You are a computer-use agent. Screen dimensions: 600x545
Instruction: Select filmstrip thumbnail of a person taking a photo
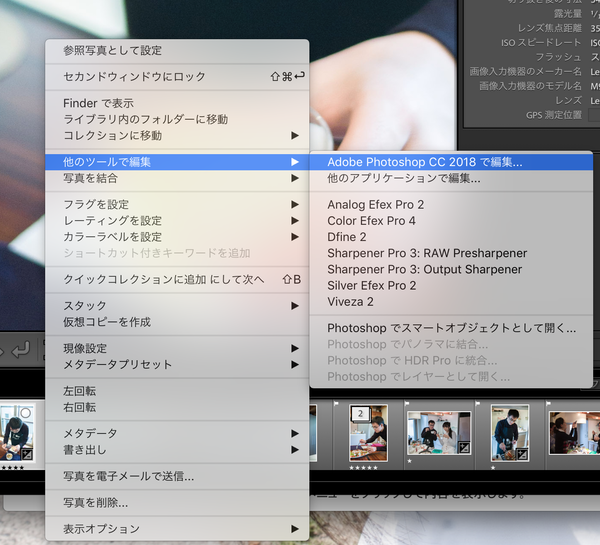tap(574, 433)
